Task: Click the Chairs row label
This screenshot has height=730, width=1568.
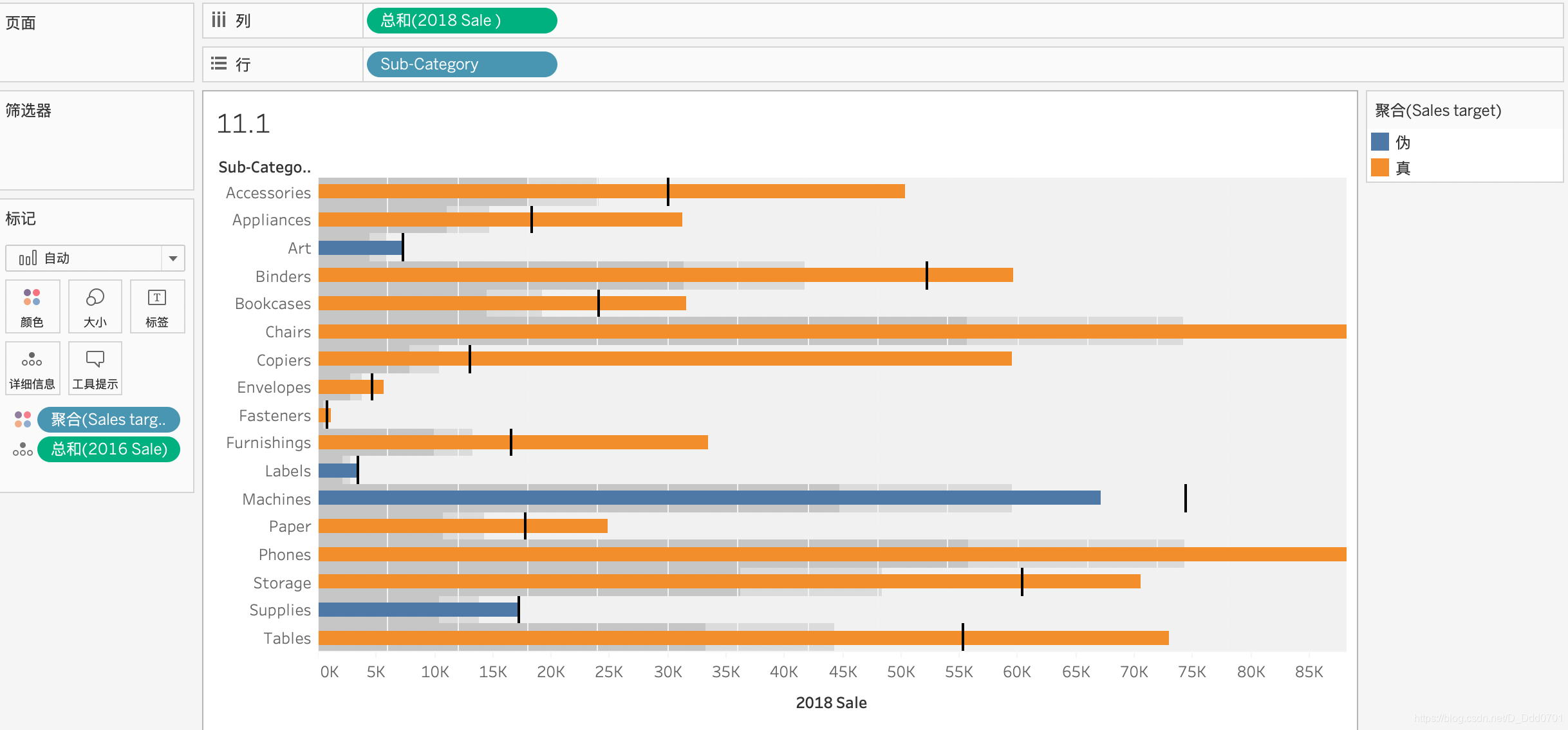Action: [x=288, y=332]
